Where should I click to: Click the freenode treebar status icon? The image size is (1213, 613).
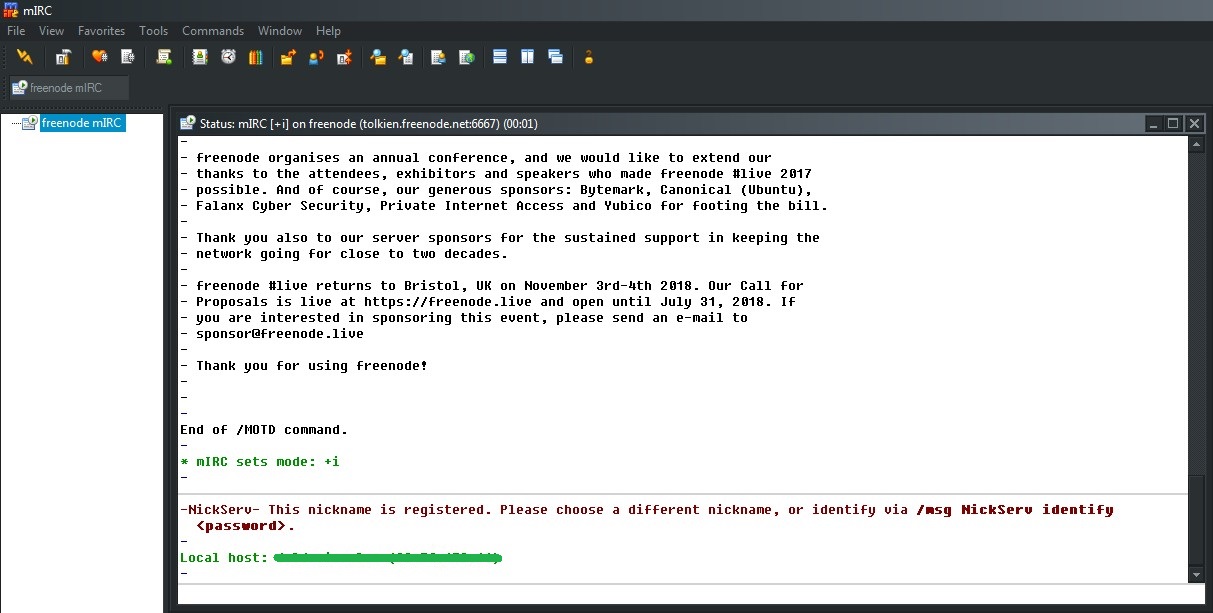(28, 123)
